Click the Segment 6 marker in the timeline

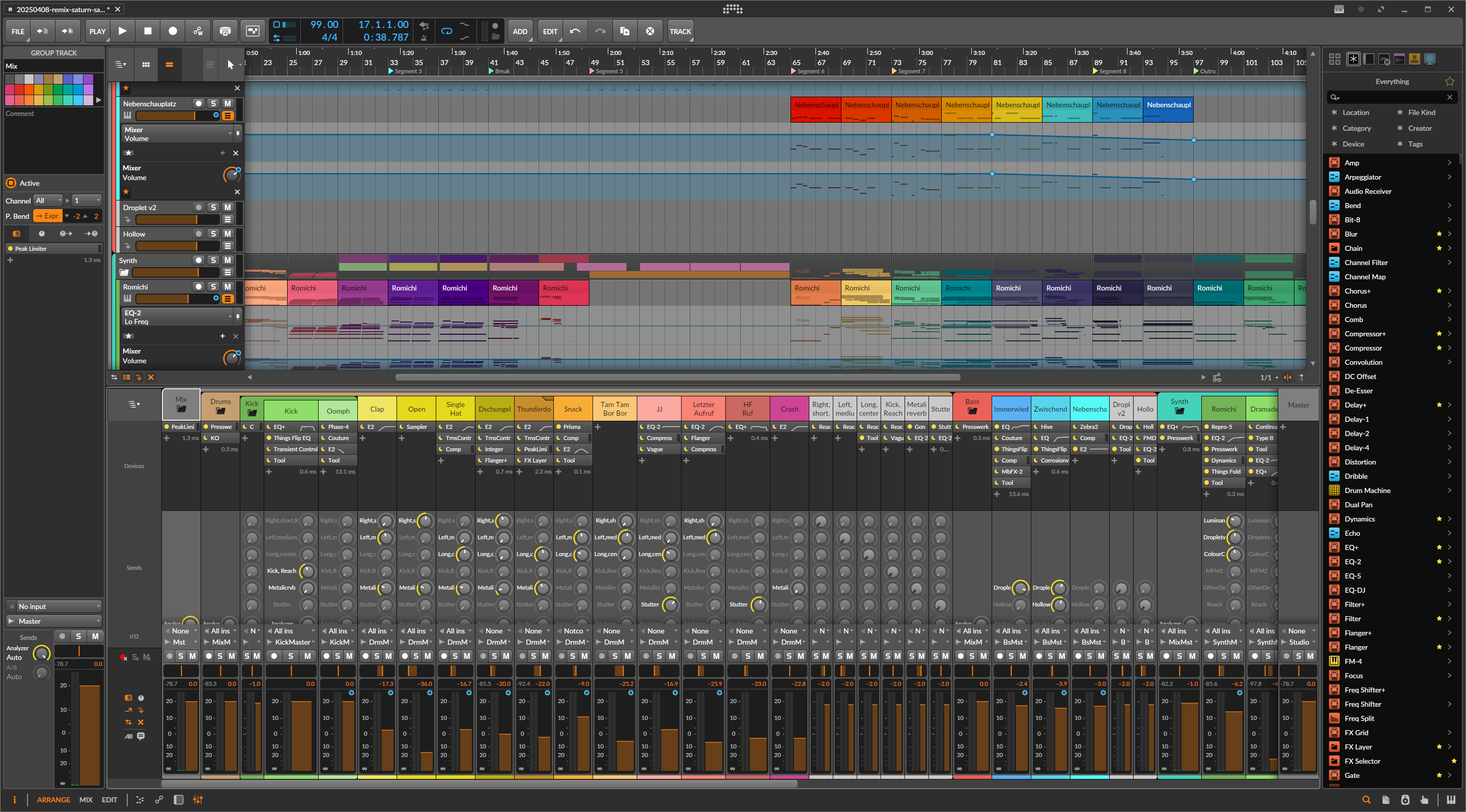click(807, 71)
